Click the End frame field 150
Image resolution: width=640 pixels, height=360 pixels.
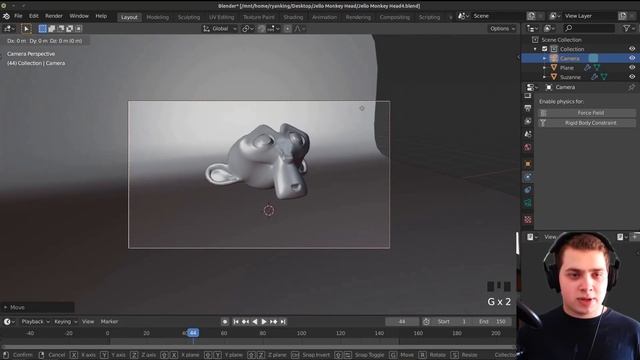(493, 322)
